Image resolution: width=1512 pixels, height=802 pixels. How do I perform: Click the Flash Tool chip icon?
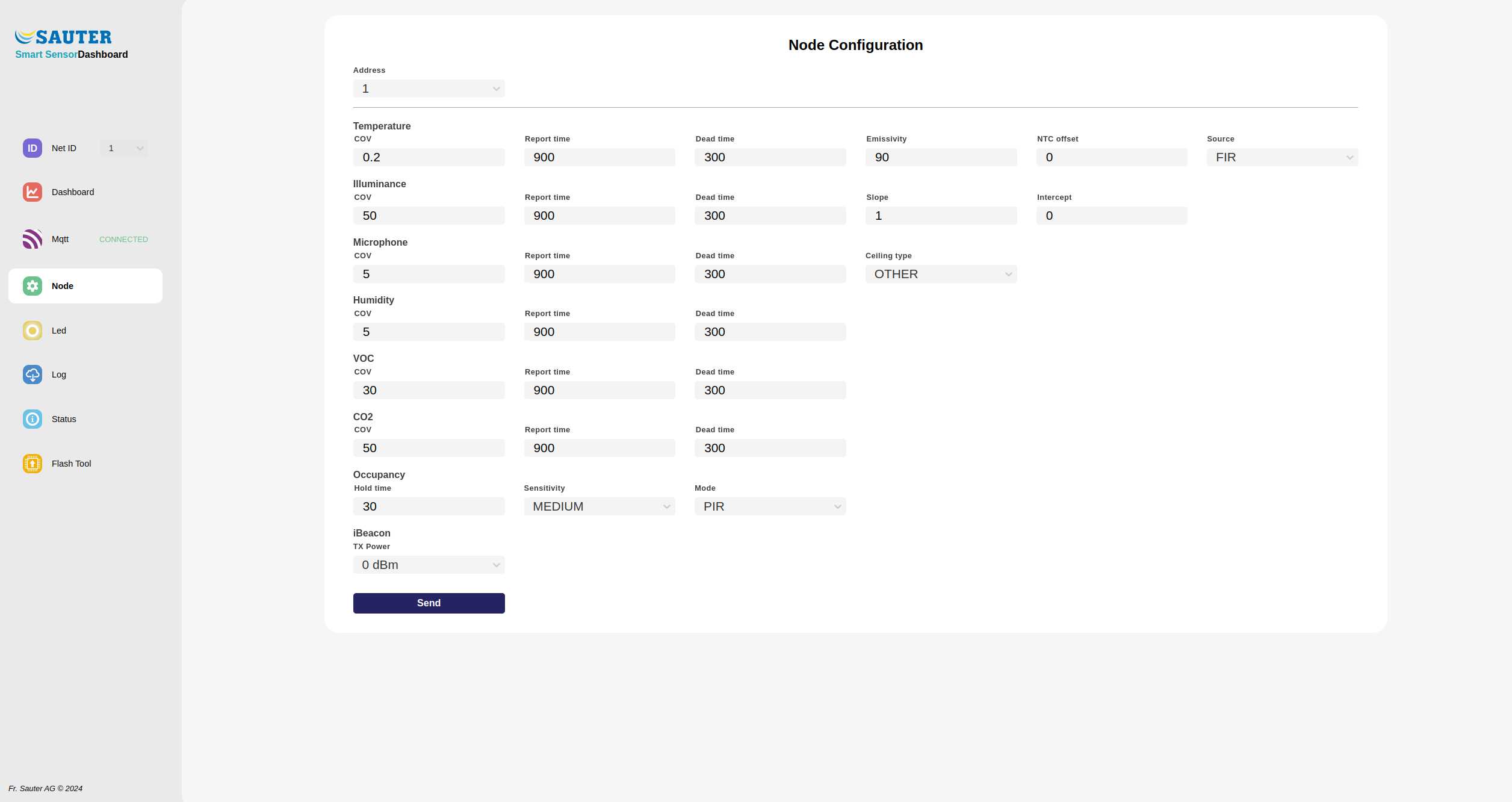33,464
